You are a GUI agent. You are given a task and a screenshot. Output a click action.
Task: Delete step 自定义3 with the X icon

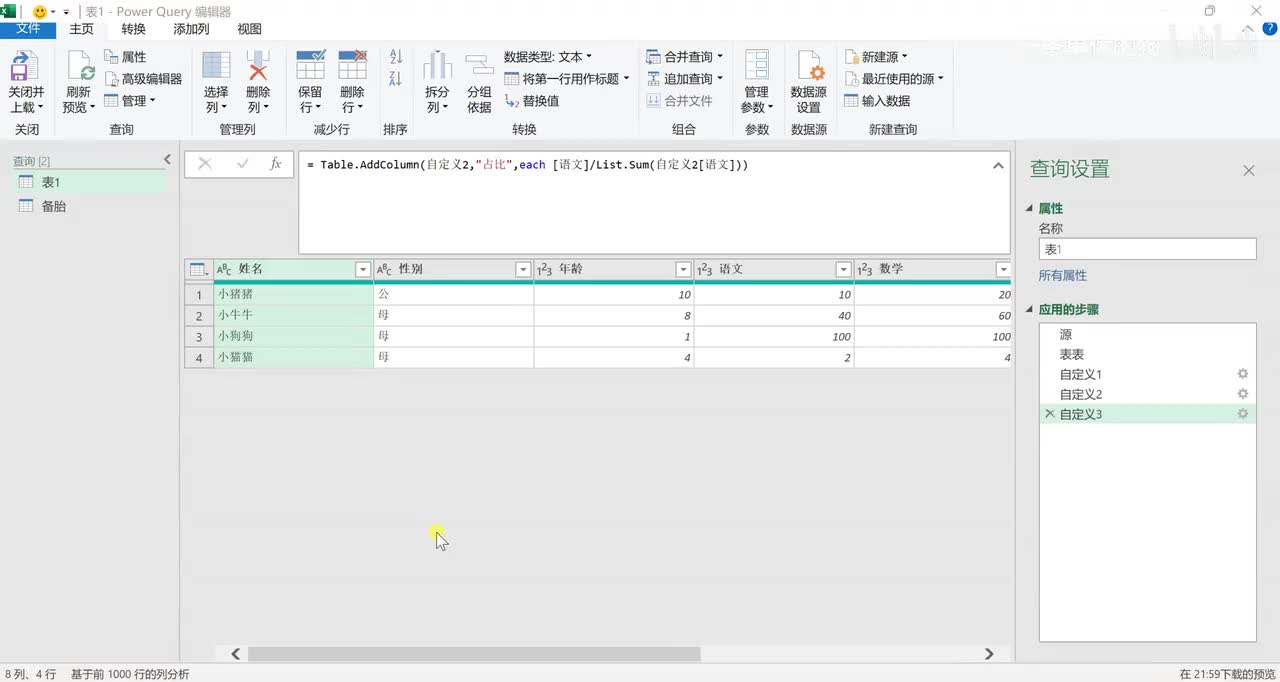tap(1049, 414)
